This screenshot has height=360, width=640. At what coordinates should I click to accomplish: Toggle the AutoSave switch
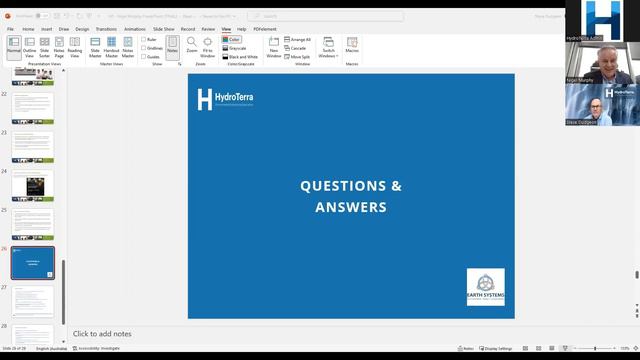coord(41,16)
